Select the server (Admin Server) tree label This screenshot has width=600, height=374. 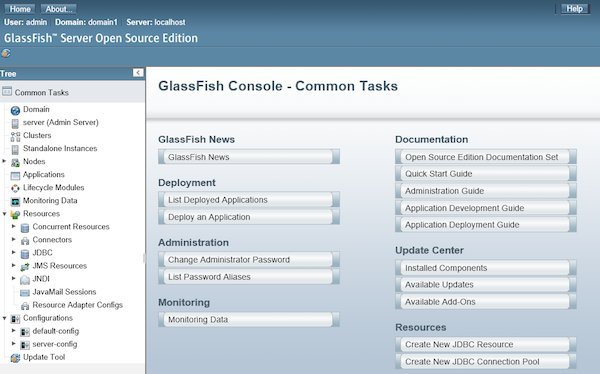(x=60, y=122)
